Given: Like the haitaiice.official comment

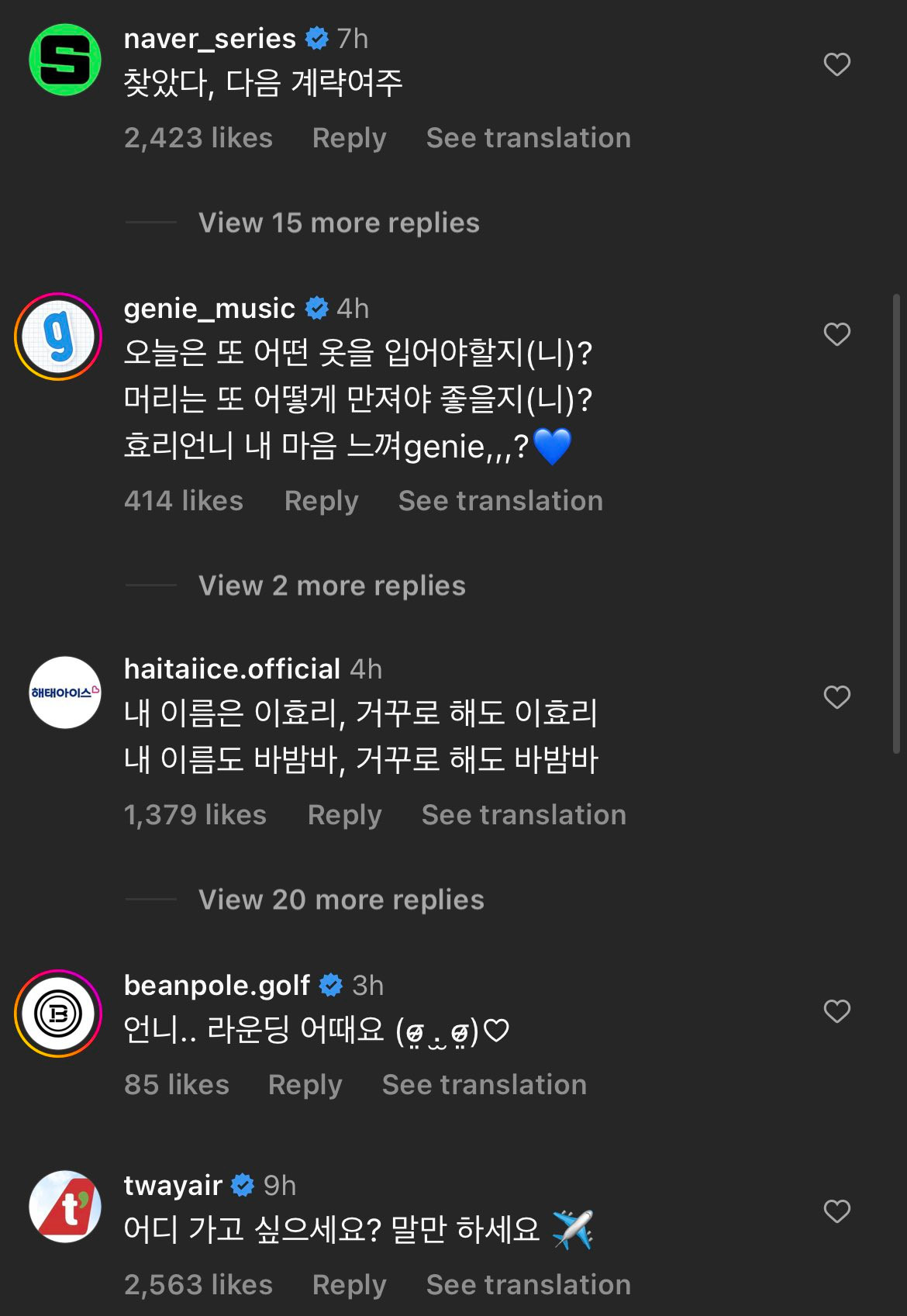Looking at the screenshot, I should [836, 697].
